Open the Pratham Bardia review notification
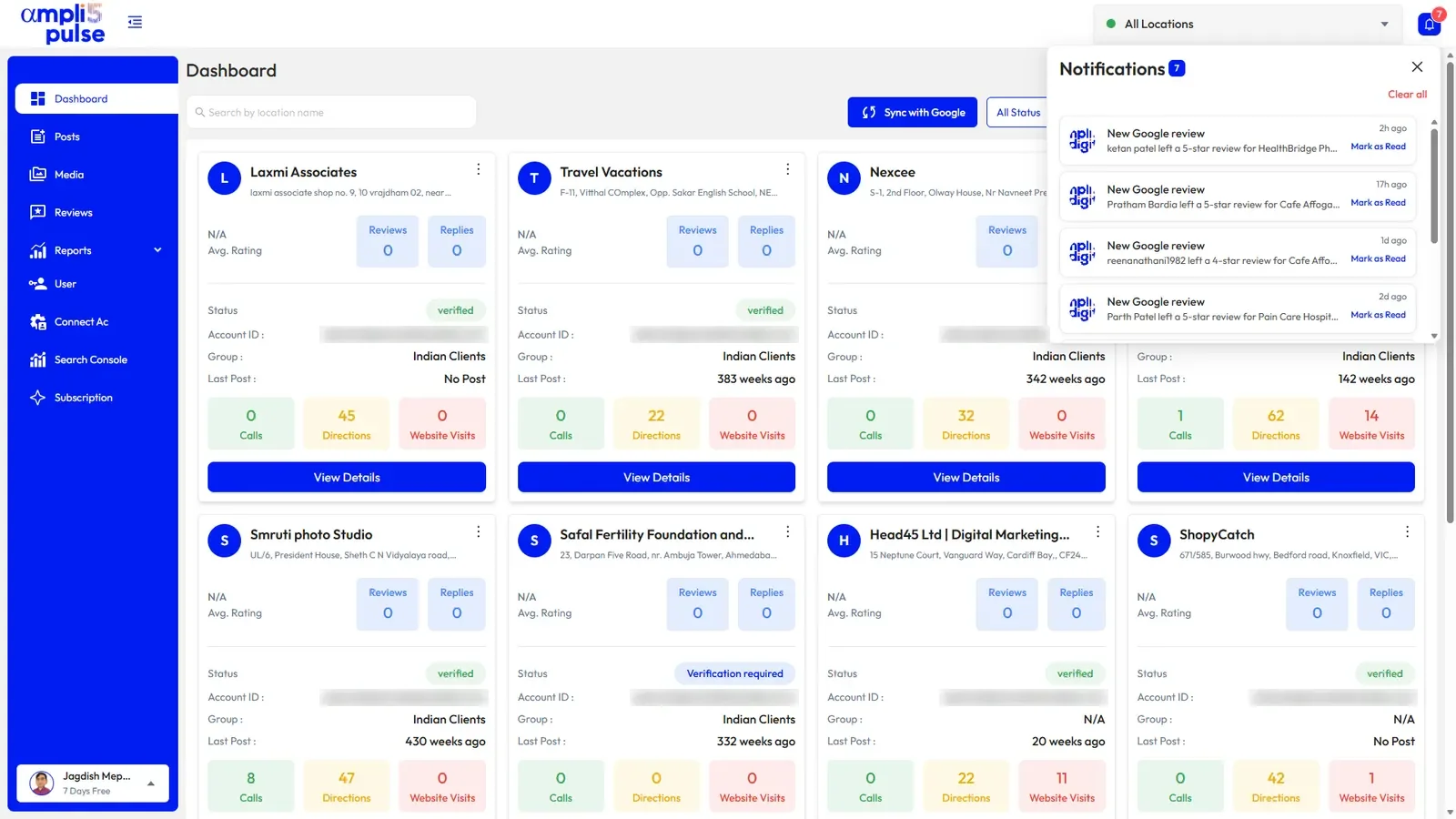 point(1238,197)
